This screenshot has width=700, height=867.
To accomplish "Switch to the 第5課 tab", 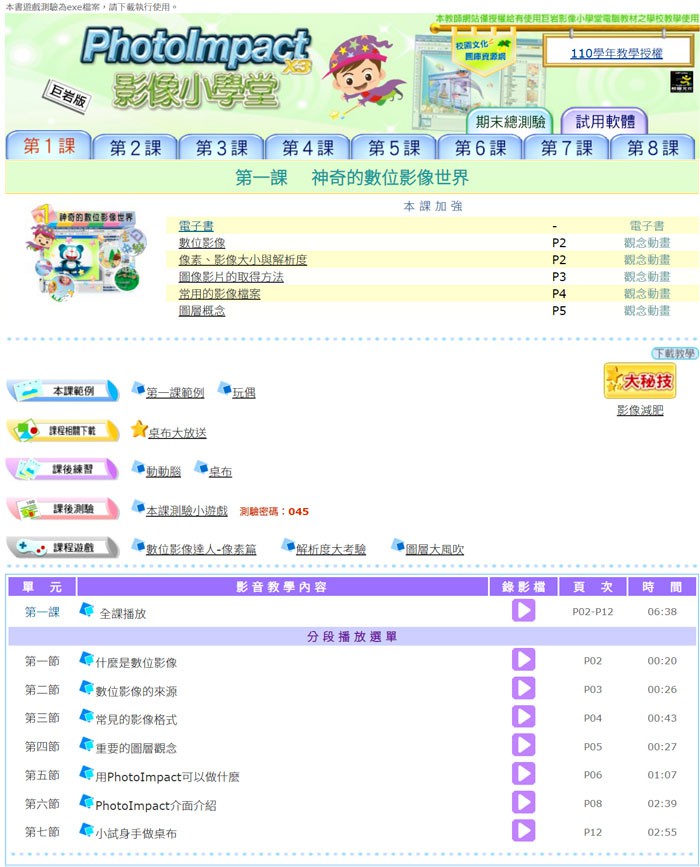I will tap(393, 148).
